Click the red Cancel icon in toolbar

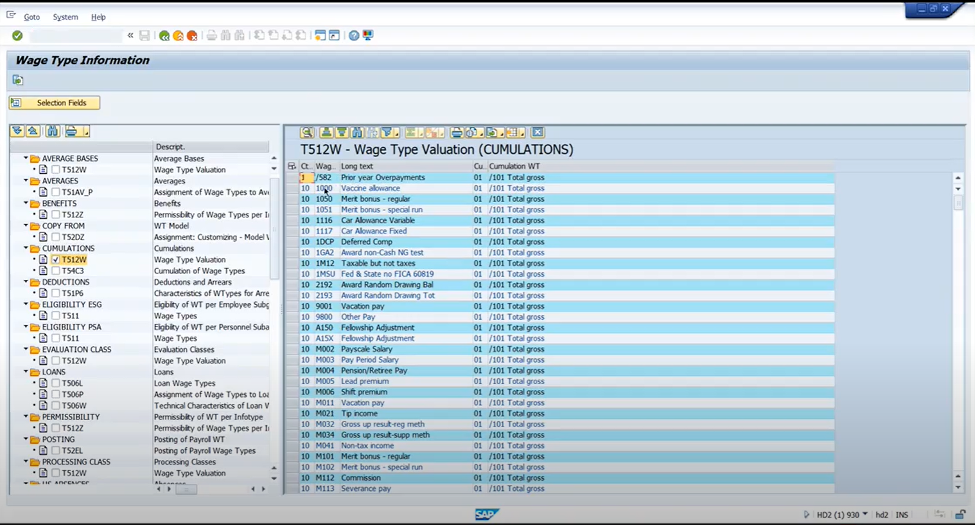pyautogui.click(x=192, y=36)
